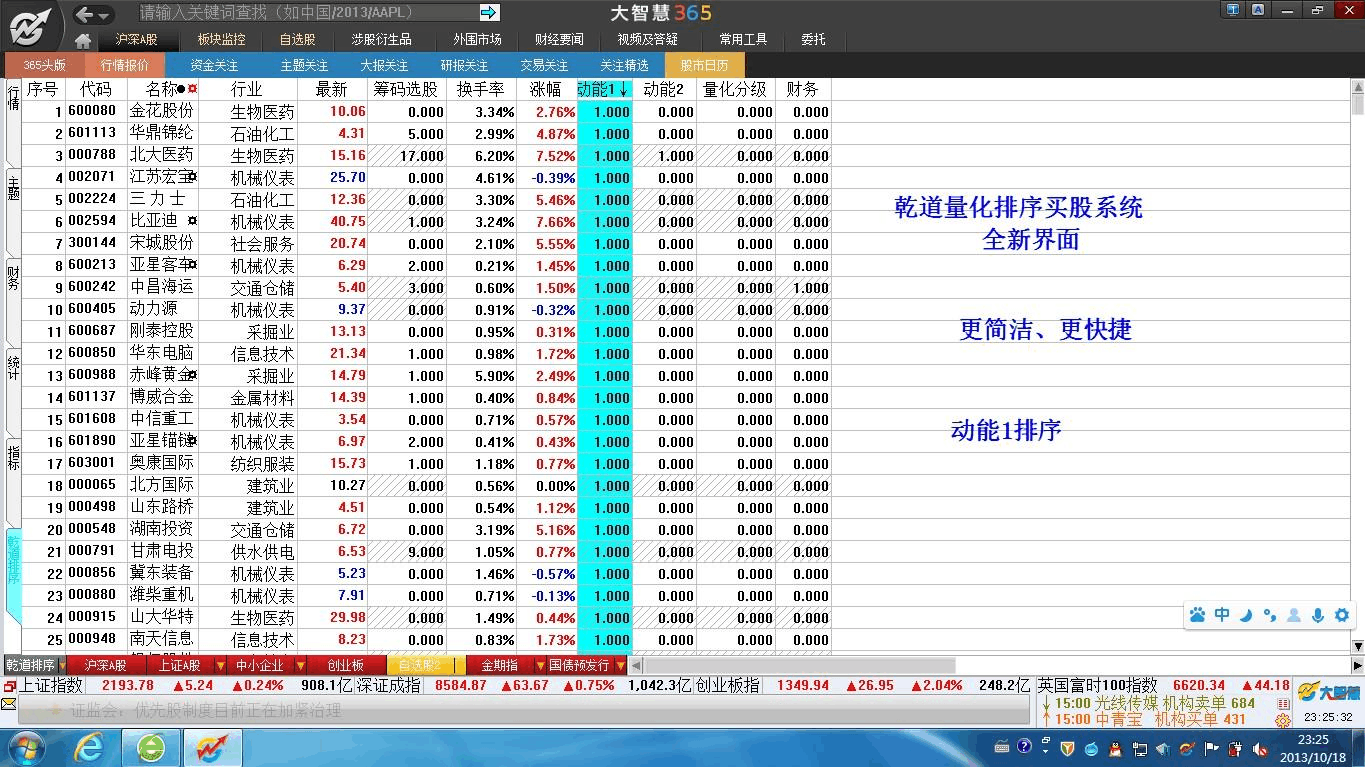Toggle the 中 Chinese/English input mode
The image size is (1365, 767).
(1222, 615)
